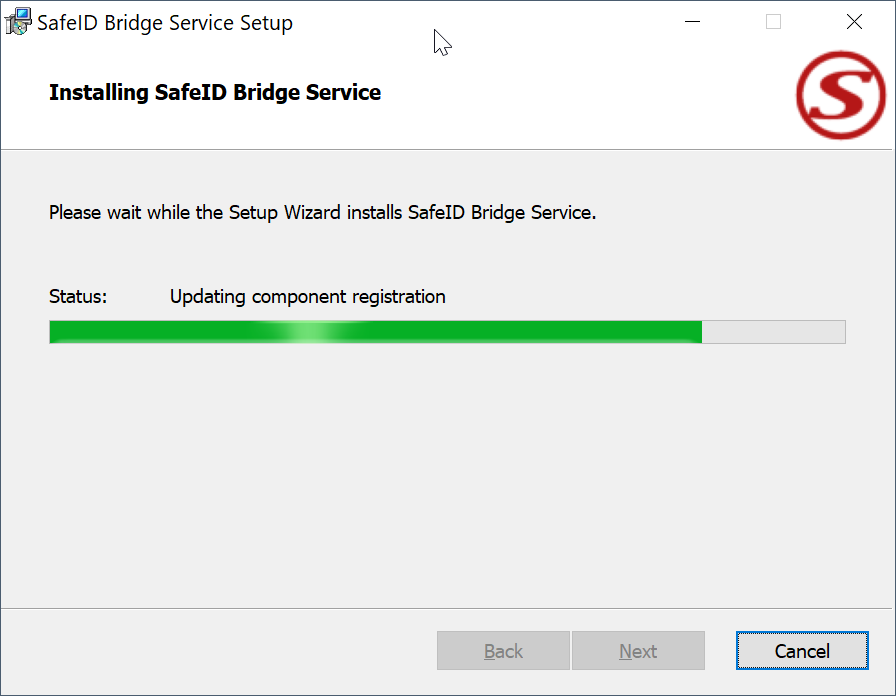The image size is (896, 696).
Task: Click the "Please wait while the Setup Wizard" message
Action: tap(322, 213)
